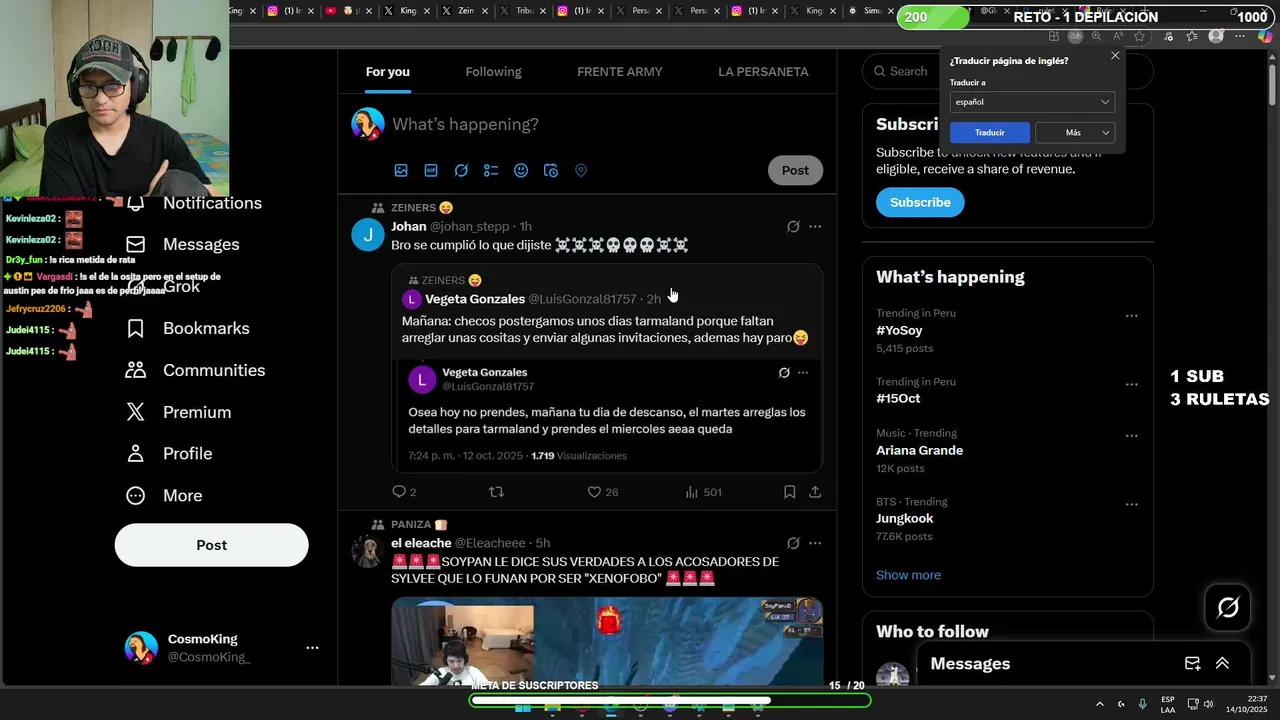Open CosmoKing account options menu

(312, 648)
